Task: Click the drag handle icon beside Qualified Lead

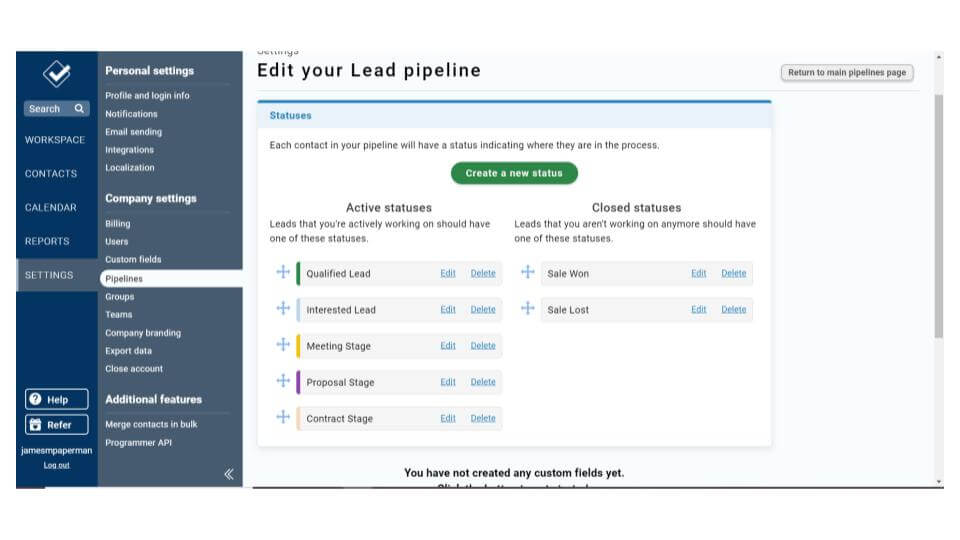Action: (283, 272)
